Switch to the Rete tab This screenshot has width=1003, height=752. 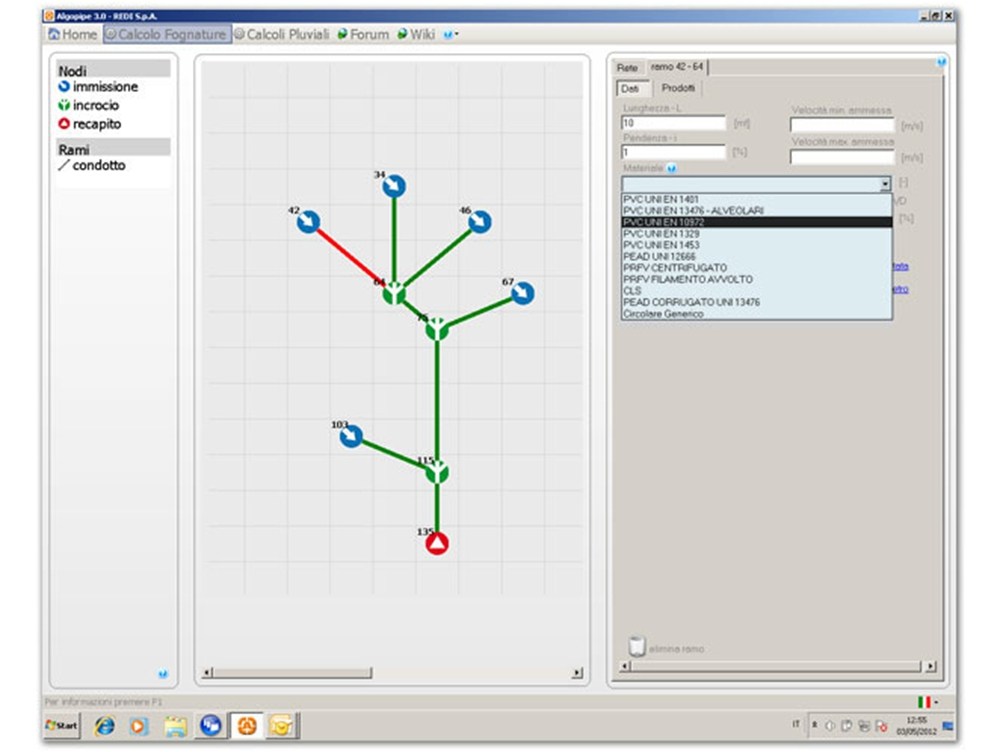(627, 67)
